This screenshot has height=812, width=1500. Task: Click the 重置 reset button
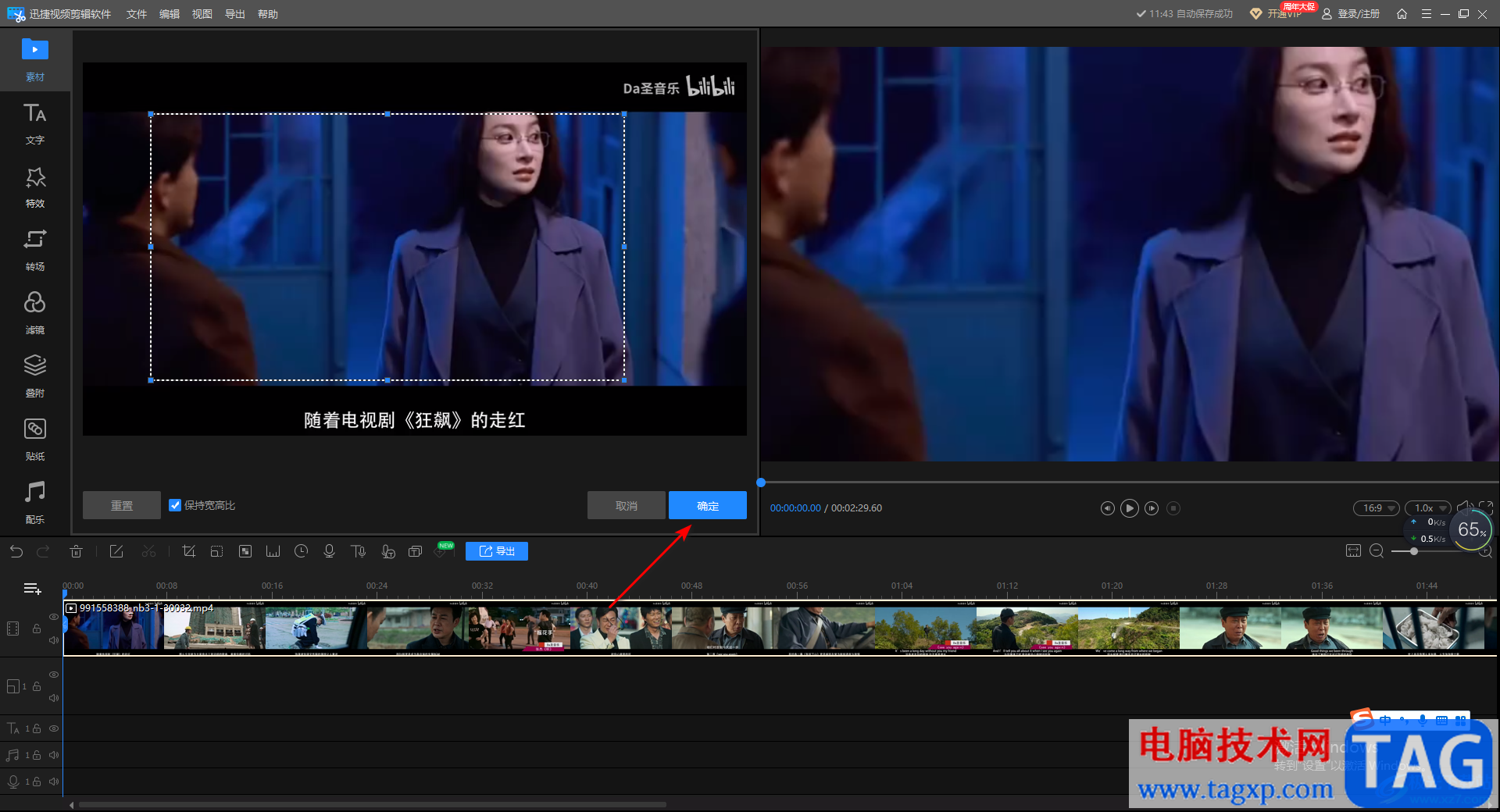point(122,505)
